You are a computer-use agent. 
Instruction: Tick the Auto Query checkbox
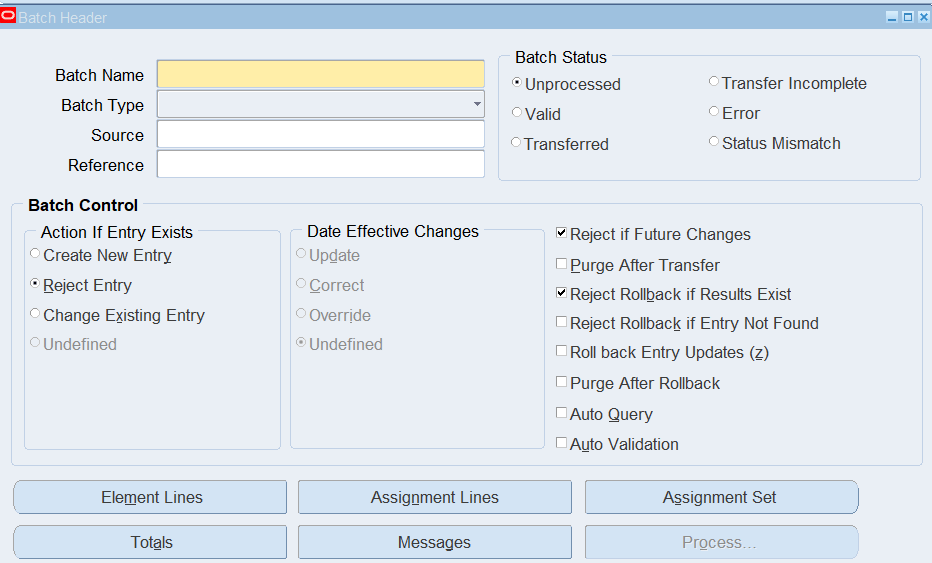point(562,413)
